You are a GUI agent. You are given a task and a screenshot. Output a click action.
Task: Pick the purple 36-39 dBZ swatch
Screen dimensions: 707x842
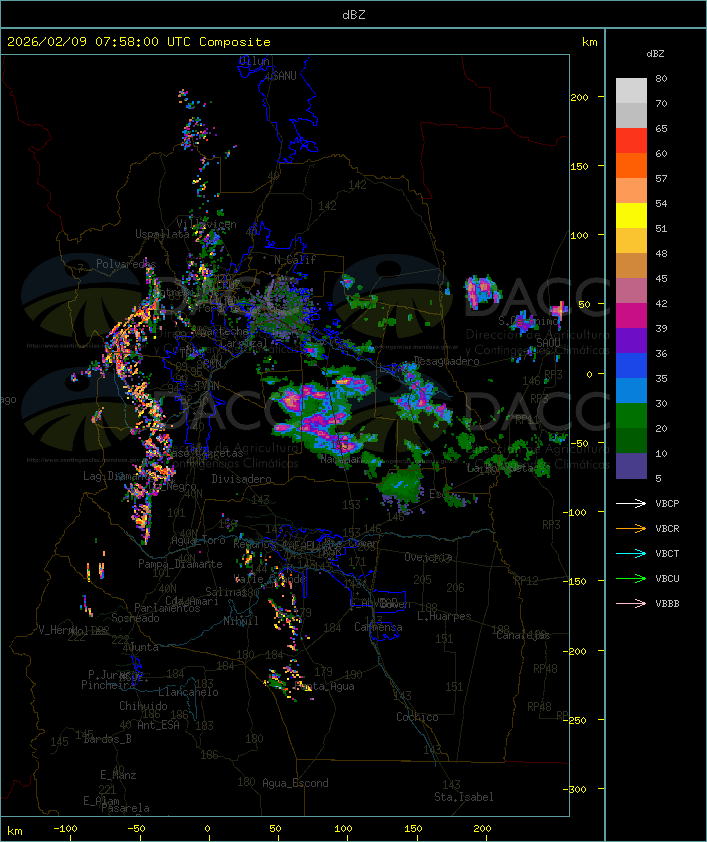631,340
